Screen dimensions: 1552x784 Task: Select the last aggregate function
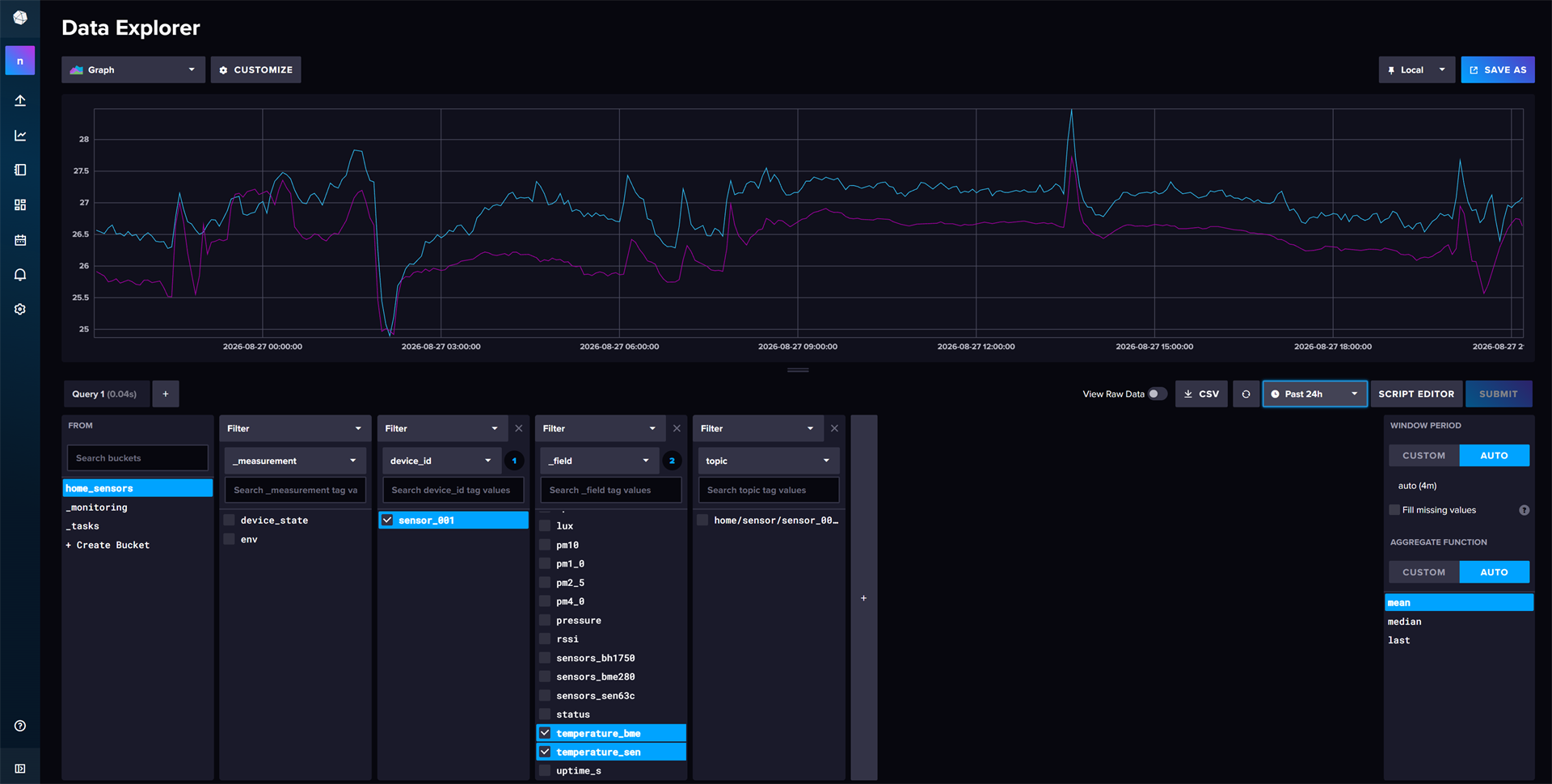pos(1459,640)
